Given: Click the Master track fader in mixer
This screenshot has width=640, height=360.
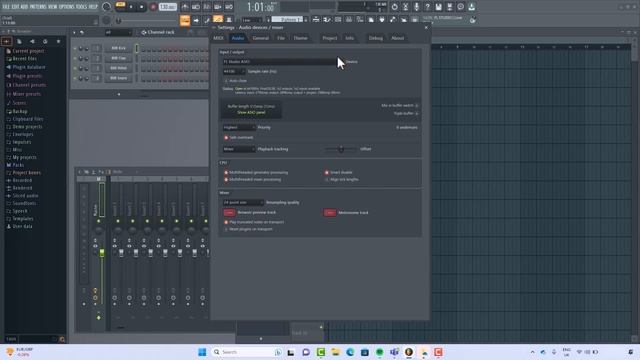Looking at the screenshot, I should (102, 253).
